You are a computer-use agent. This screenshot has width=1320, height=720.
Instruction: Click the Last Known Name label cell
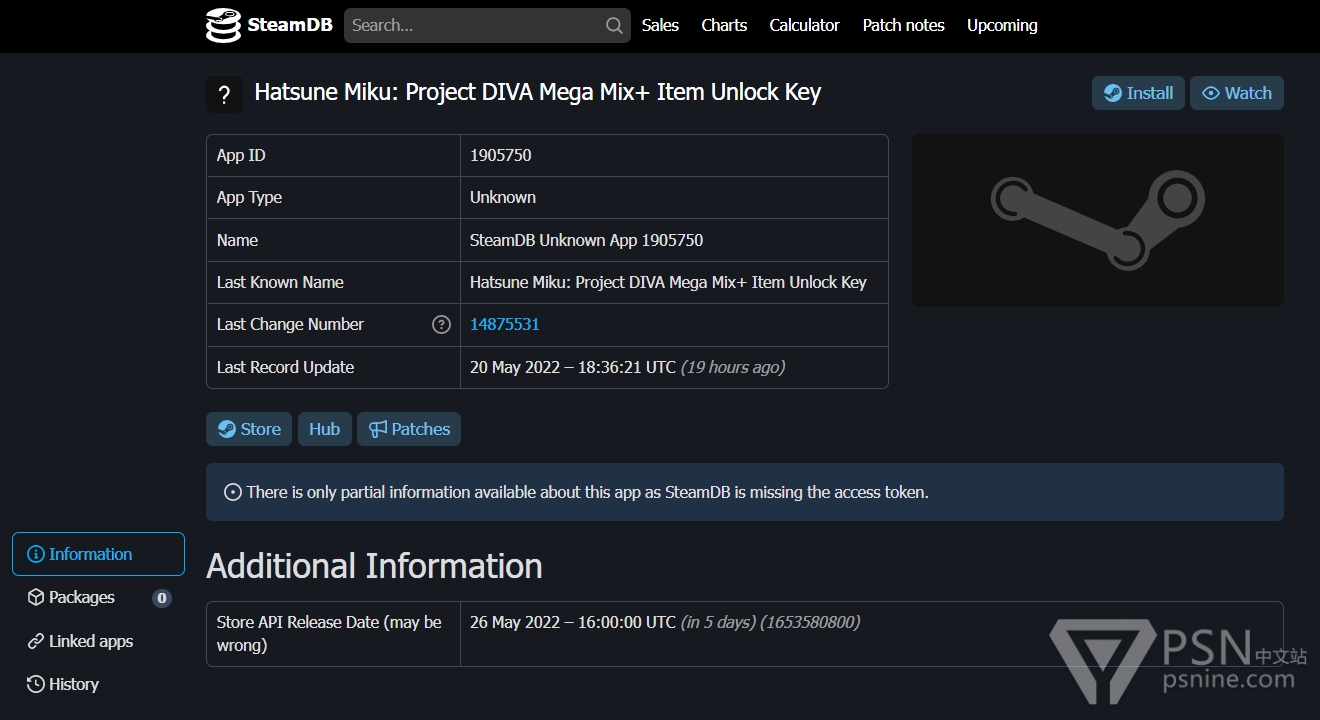pyautogui.click(x=333, y=282)
